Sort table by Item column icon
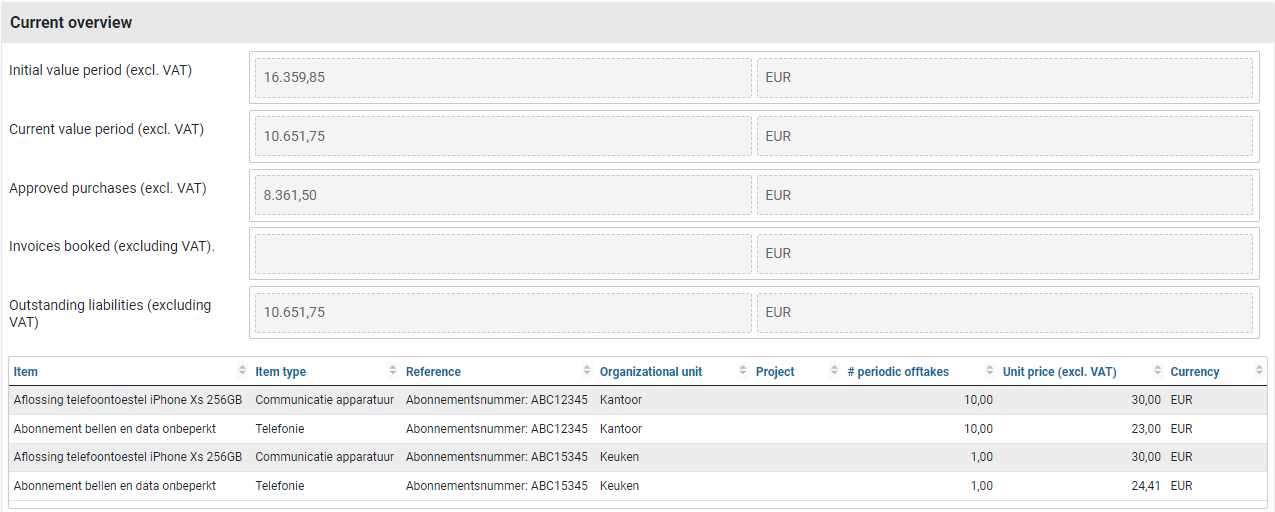This screenshot has width=1275, height=512. [242, 371]
